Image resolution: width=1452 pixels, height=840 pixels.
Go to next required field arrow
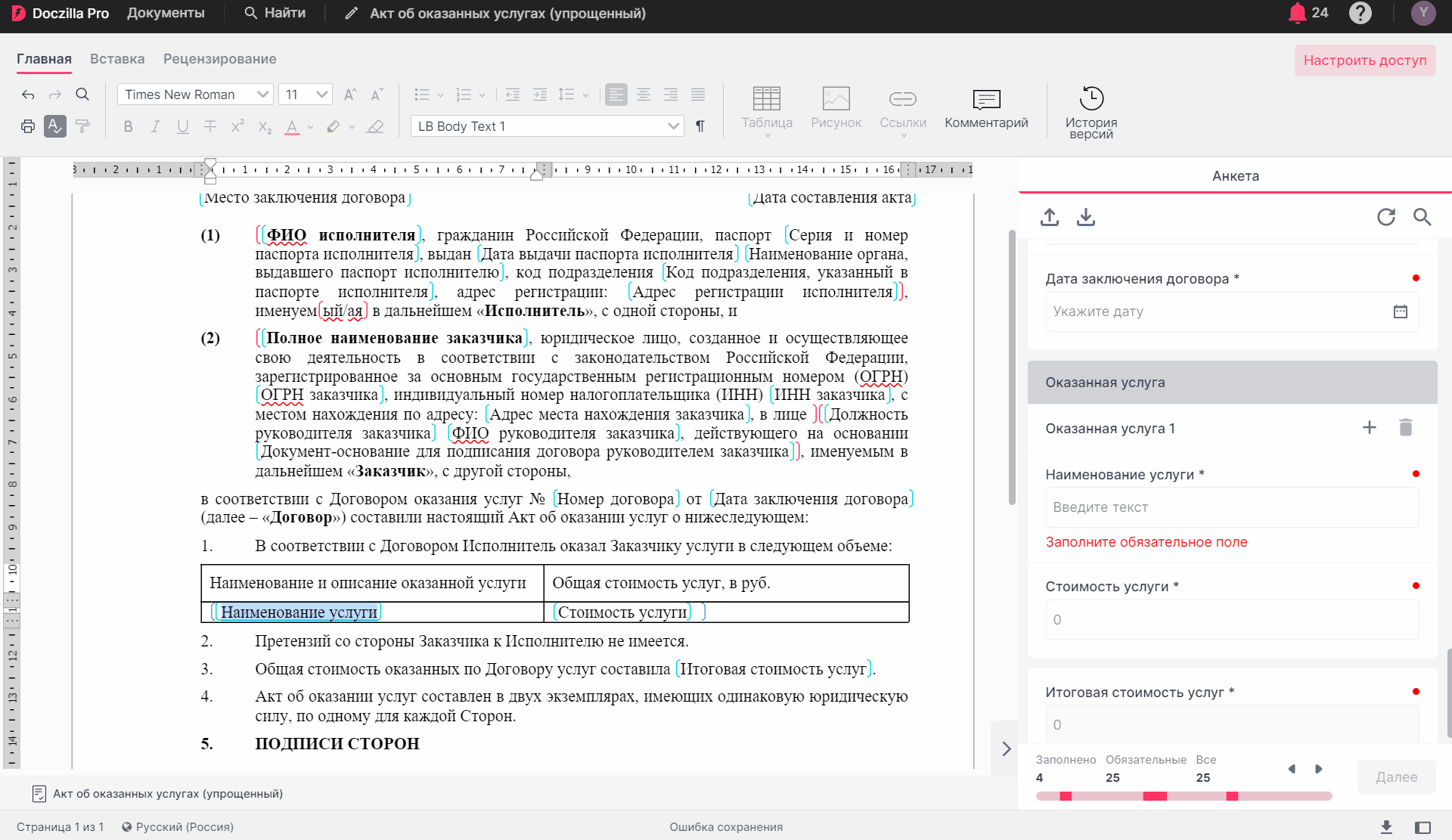click(1319, 769)
